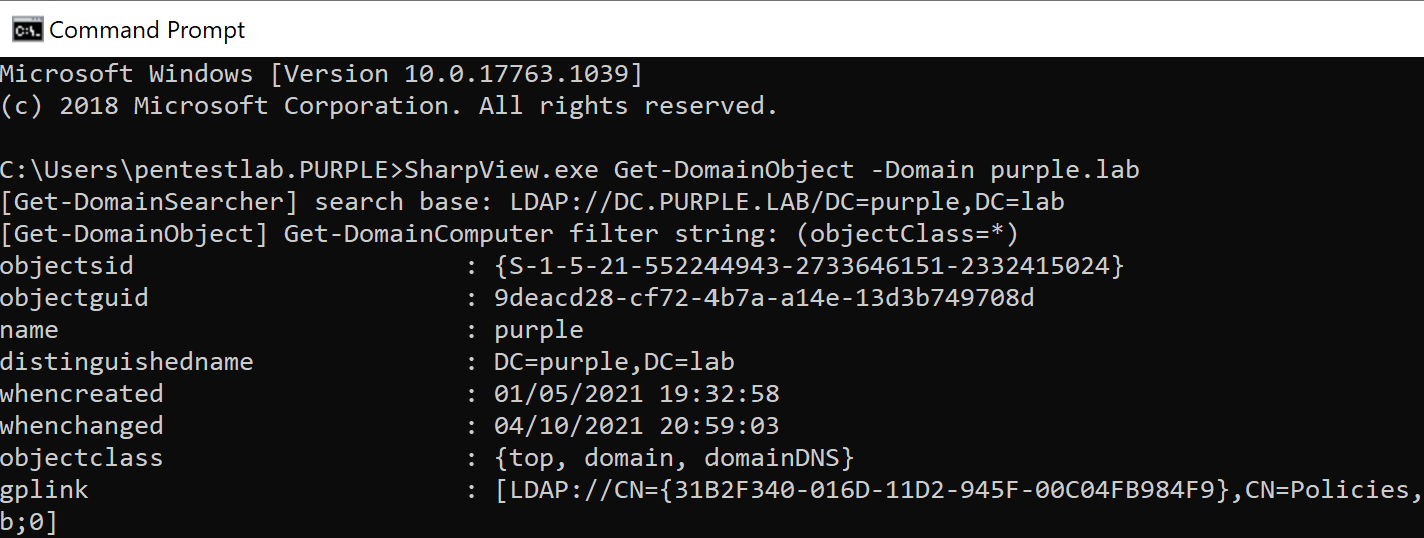Screen dimensions: 1424x538
Task: Click the Microsoft Windows version line
Action: pos(321,74)
